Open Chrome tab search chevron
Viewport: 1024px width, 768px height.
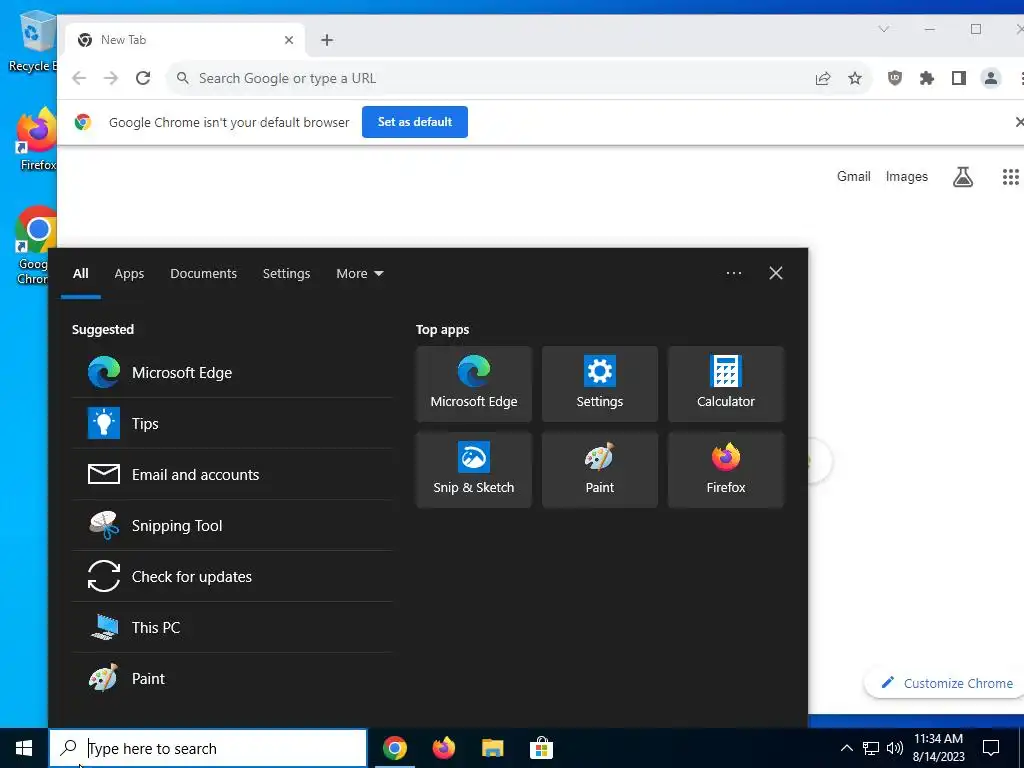click(884, 29)
